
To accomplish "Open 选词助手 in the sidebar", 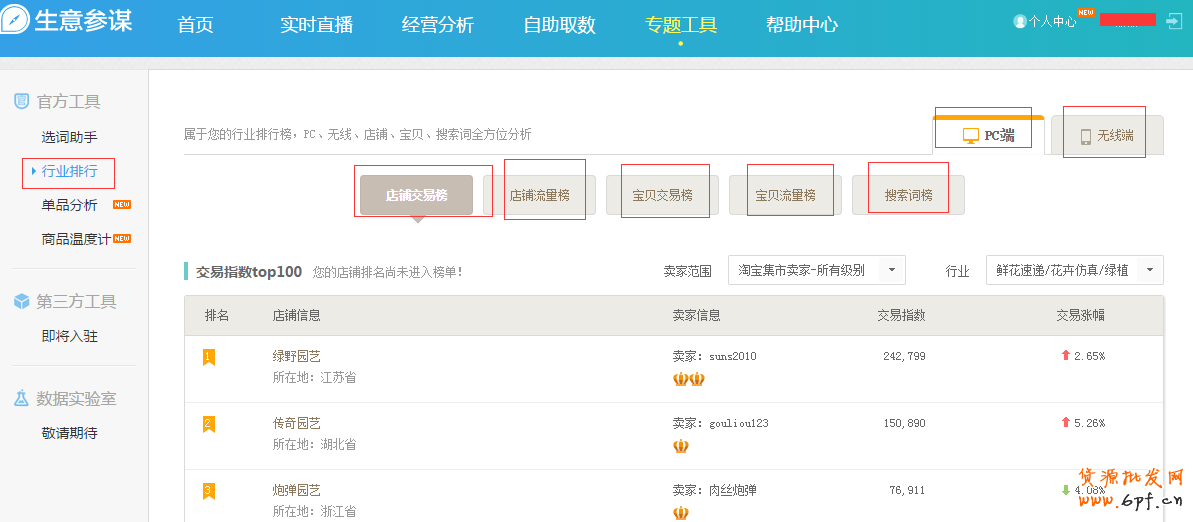I will (x=69, y=137).
